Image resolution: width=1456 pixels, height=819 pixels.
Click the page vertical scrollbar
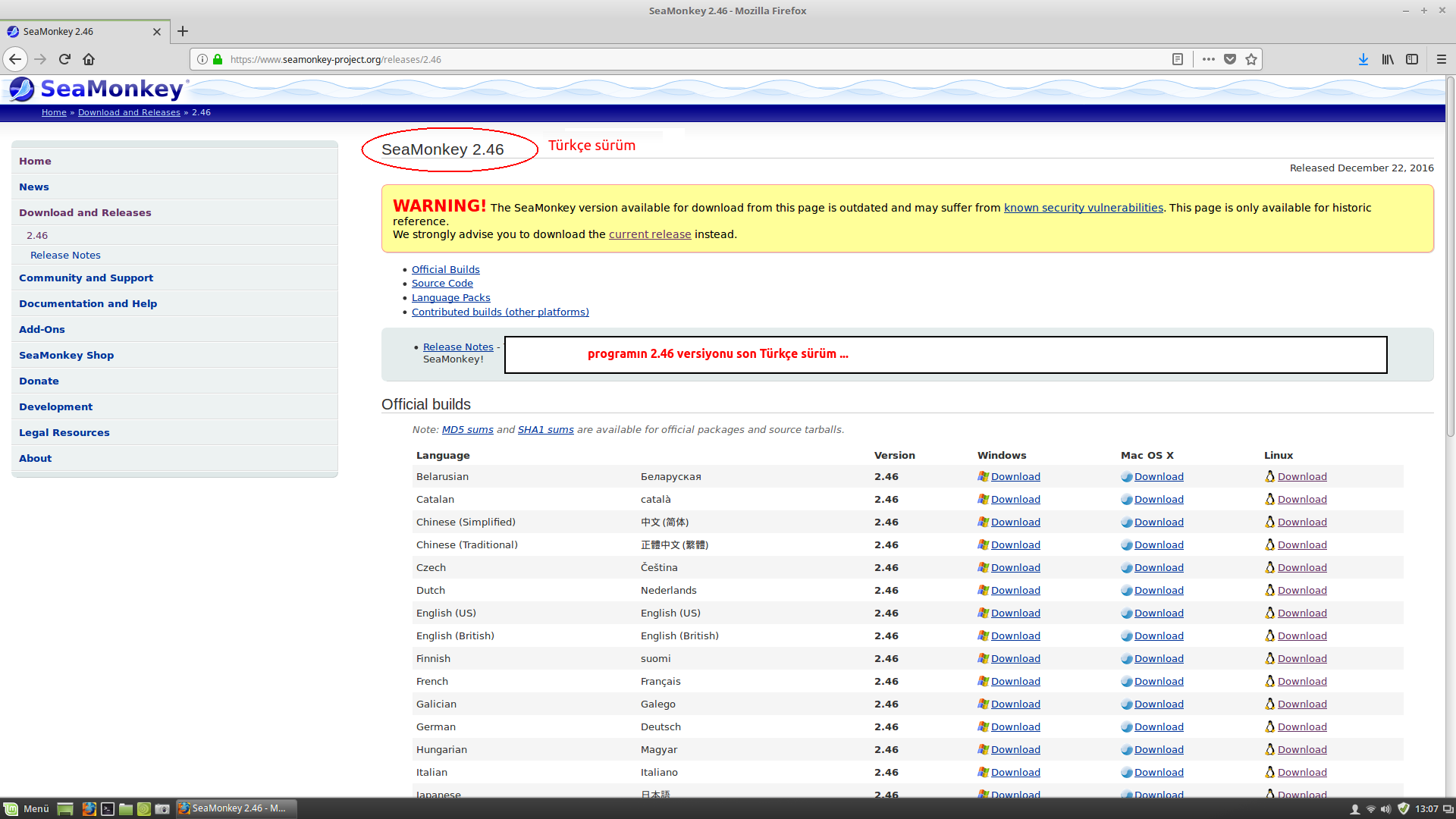(x=1450, y=258)
